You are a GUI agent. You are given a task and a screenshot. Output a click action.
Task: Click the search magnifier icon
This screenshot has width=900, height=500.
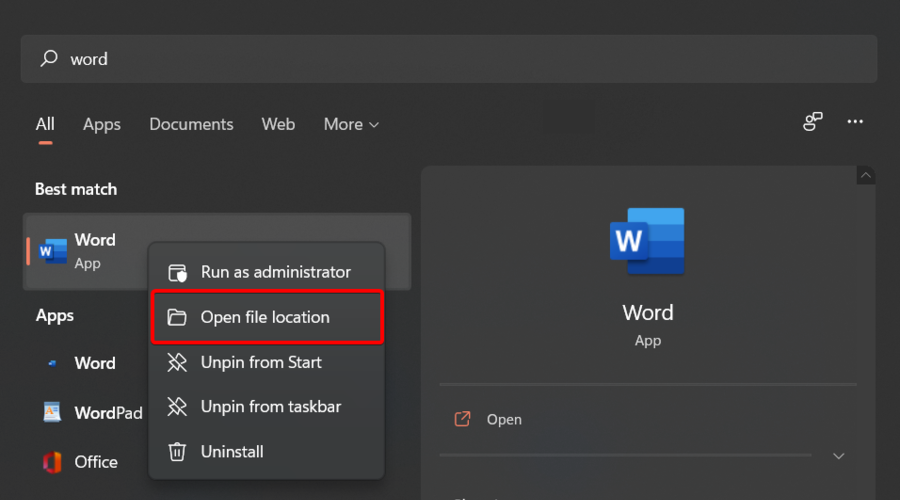coord(49,59)
